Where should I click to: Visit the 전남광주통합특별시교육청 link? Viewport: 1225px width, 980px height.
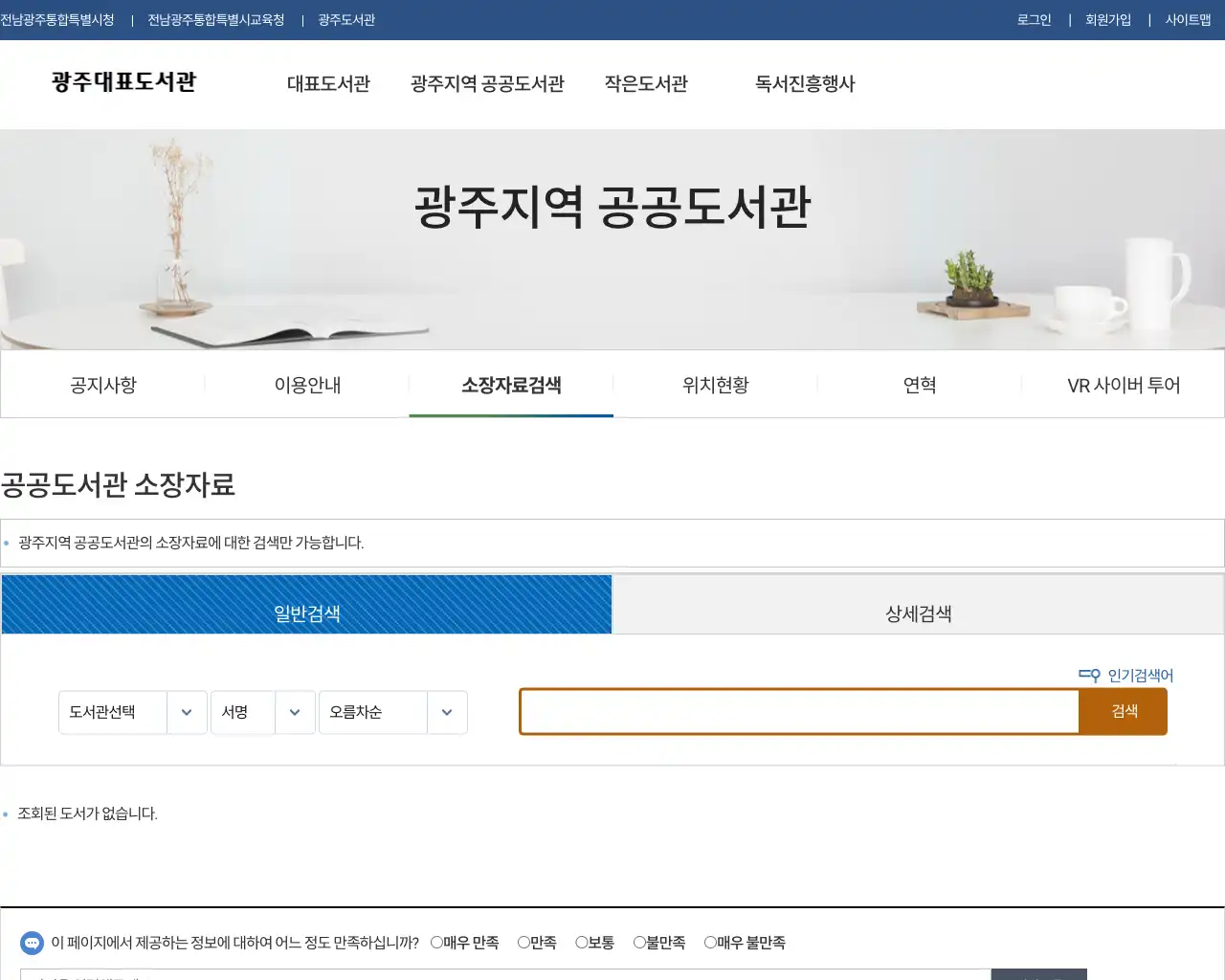216,20
